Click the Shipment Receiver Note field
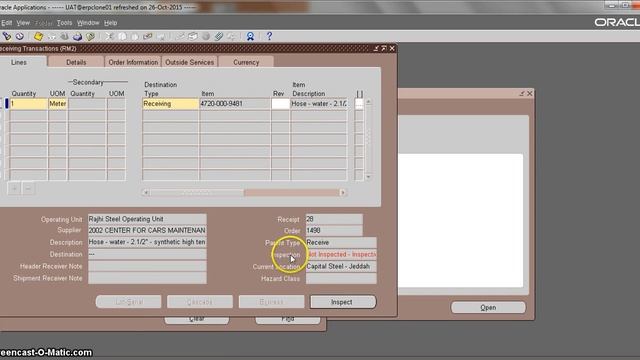 147,278
